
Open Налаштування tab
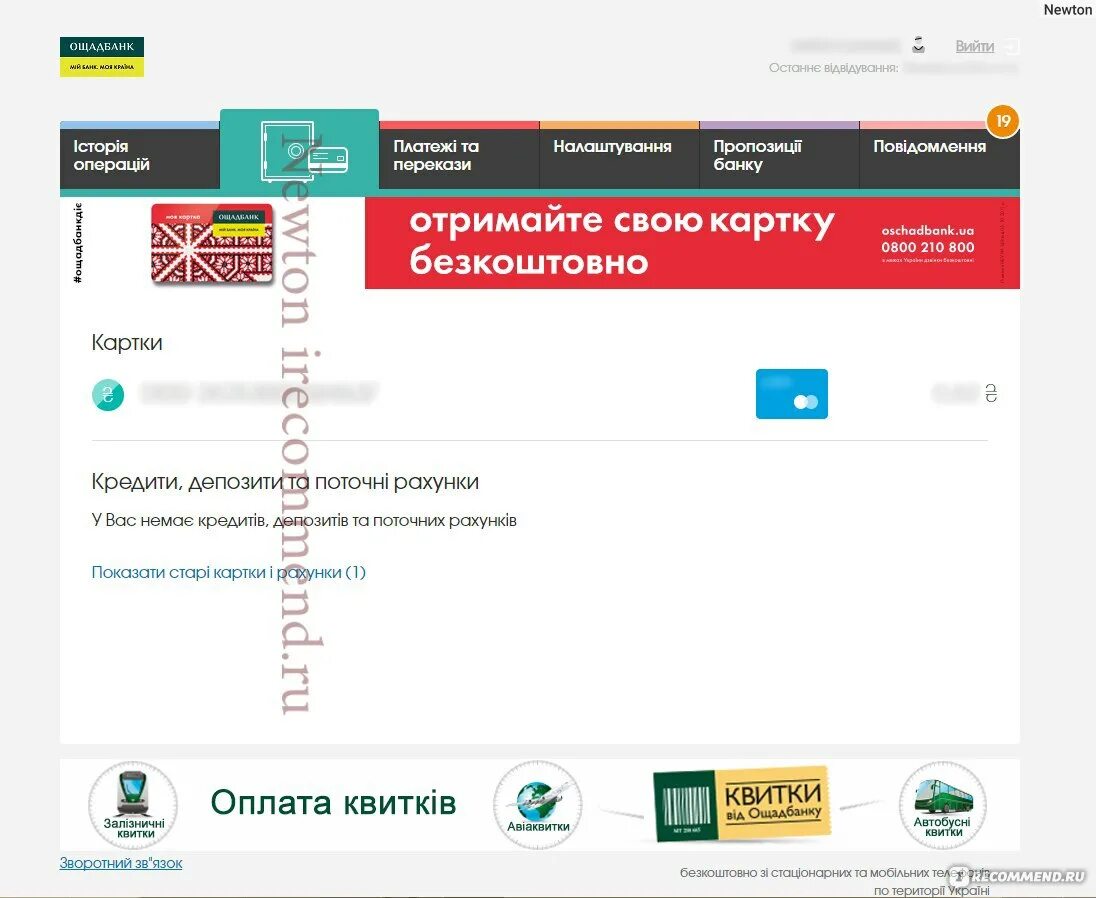[x=619, y=155]
